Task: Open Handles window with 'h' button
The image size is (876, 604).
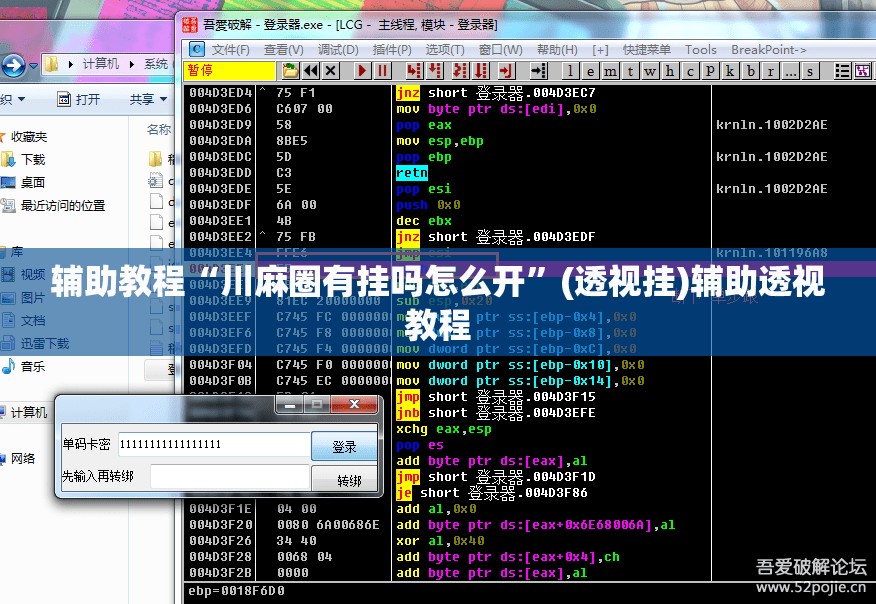Action: point(670,70)
